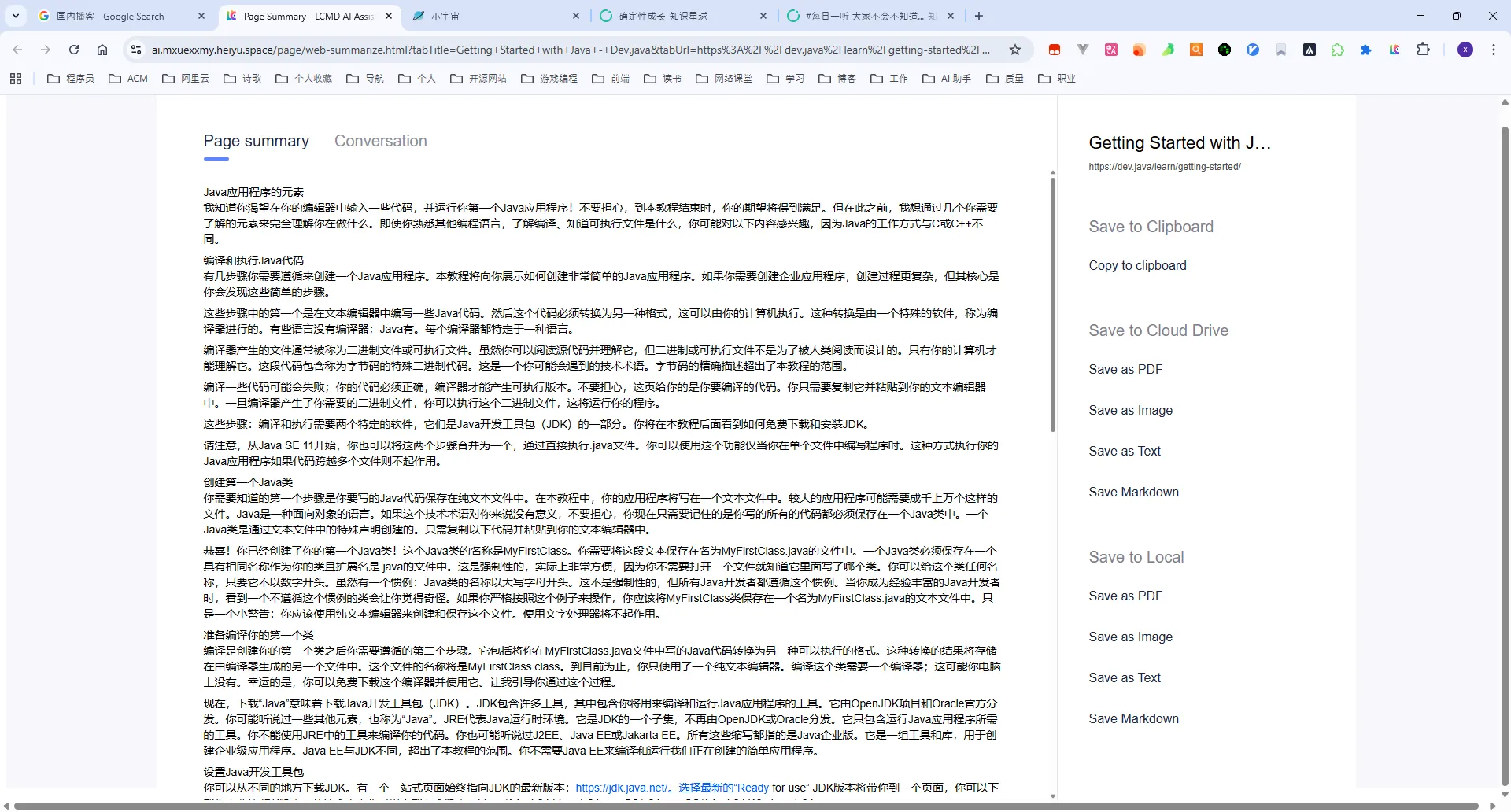
Task: Select the Page summary tab
Action: (x=256, y=141)
